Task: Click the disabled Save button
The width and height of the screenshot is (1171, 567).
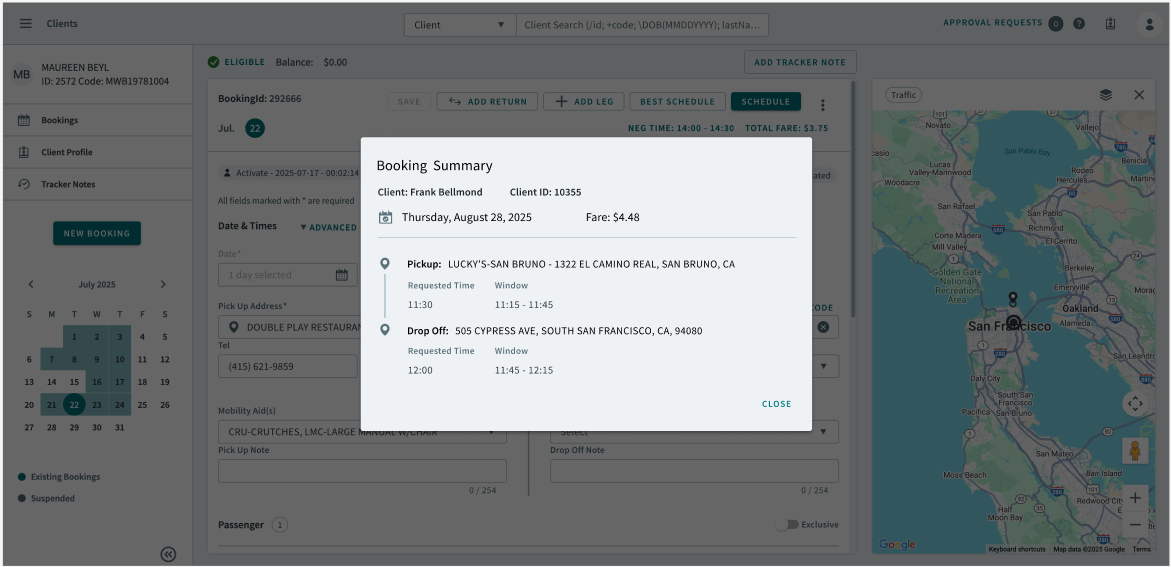Action: [409, 102]
